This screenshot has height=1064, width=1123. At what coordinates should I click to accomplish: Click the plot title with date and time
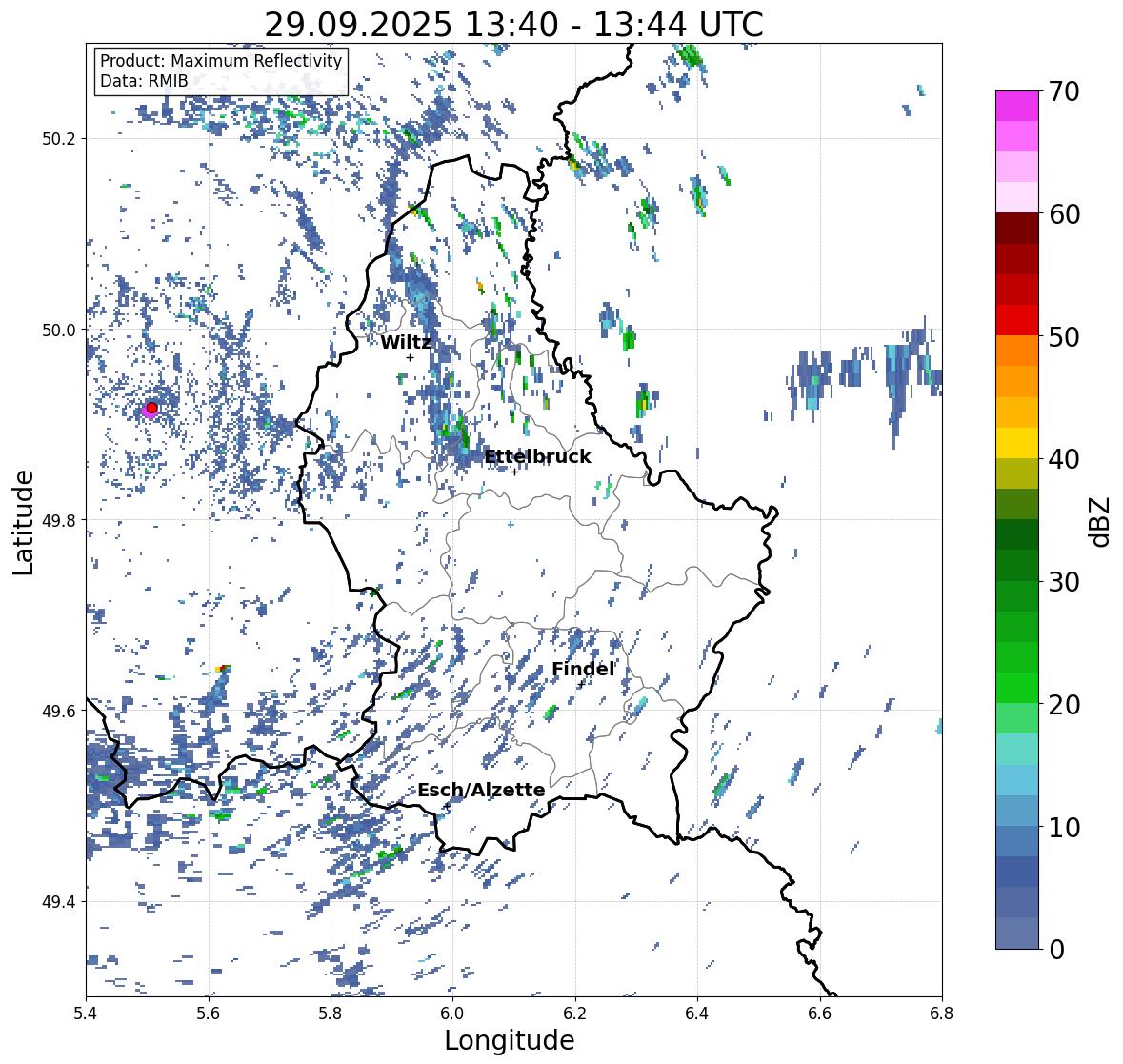513,25
